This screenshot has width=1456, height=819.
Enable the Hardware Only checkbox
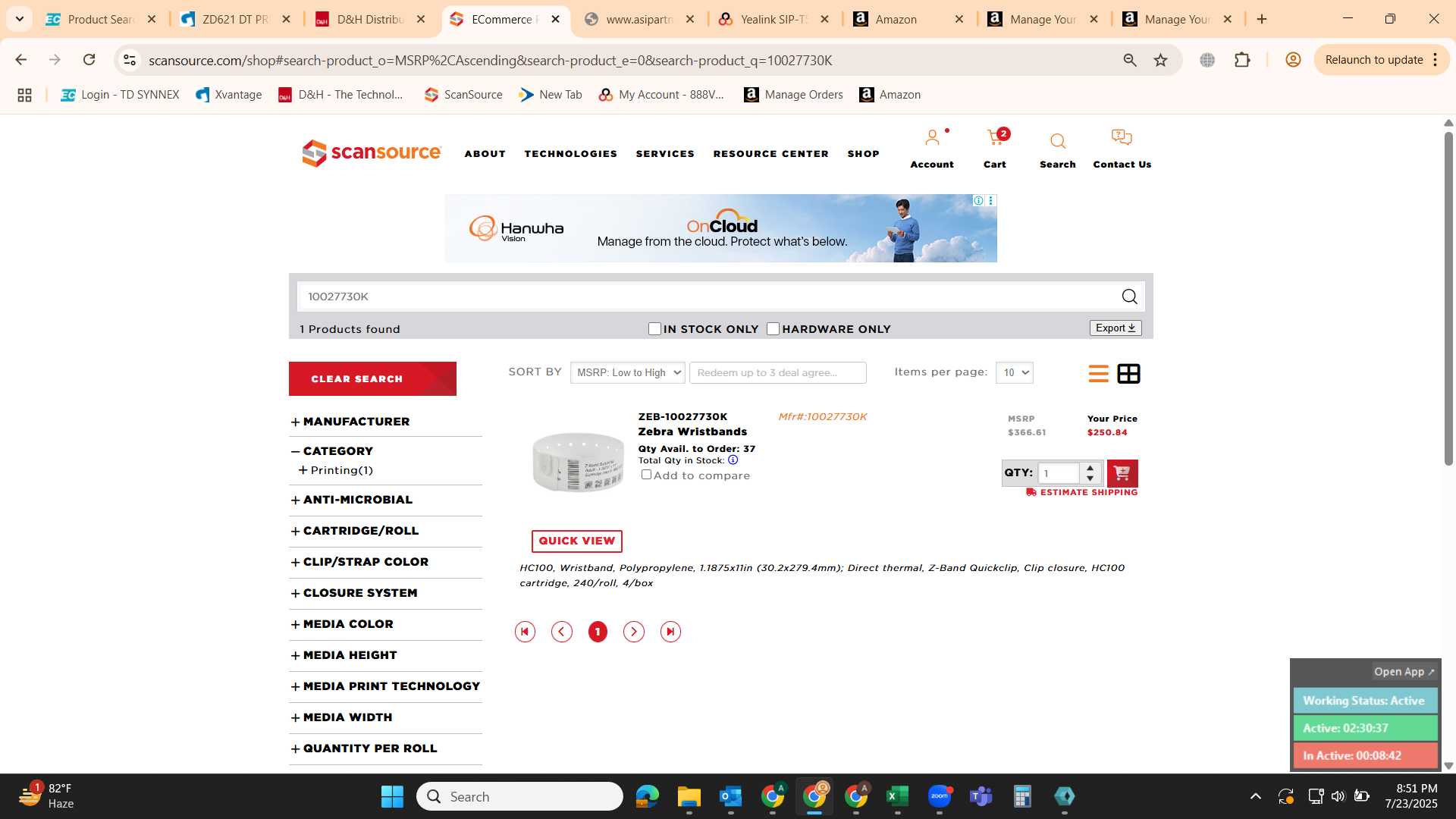(773, 328)
